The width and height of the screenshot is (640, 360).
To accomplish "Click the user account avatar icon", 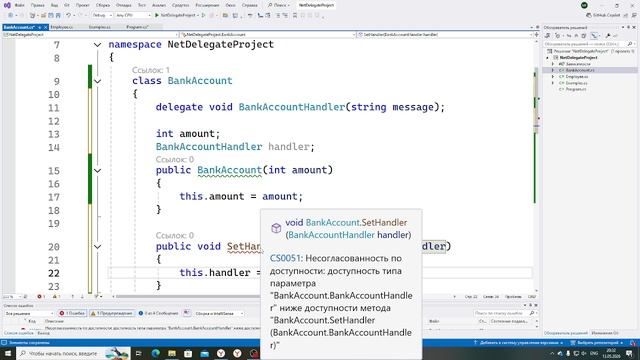I will 584,5.
